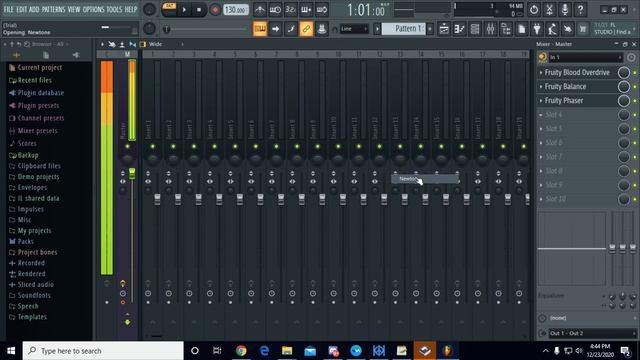Open the Mixer view icon
The height and width of the screenshot is (360, 640).
click(491, 29)
